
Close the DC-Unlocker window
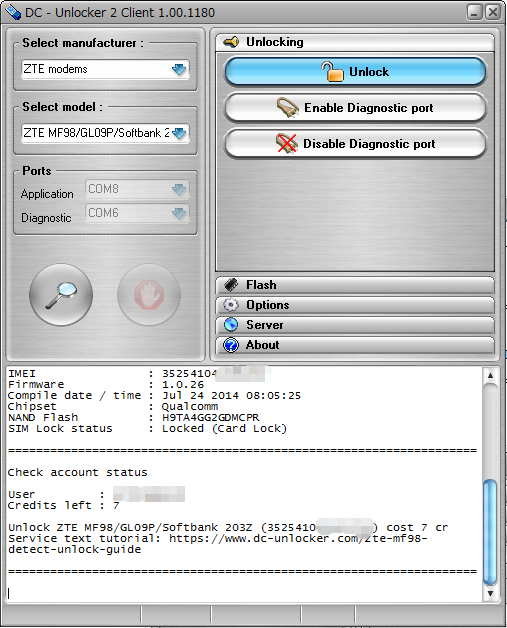click(x=493, y=12)
